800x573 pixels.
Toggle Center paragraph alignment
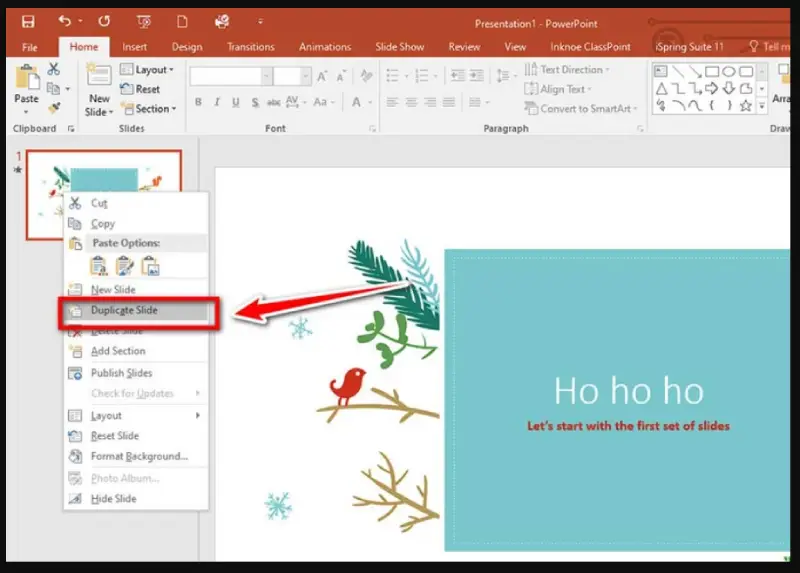[x=411, y=103]
